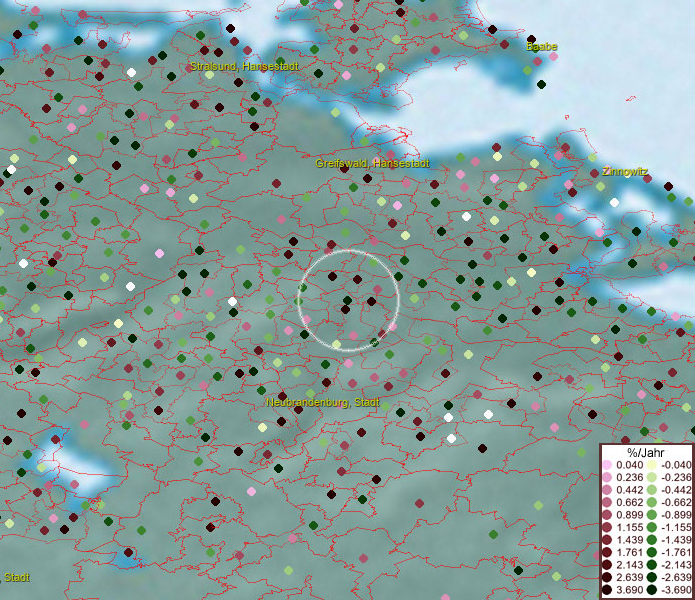The height and width of the screenshot is (600, 695).
Task: Click the 1.761 legend value text
Action: click(629, 553)
